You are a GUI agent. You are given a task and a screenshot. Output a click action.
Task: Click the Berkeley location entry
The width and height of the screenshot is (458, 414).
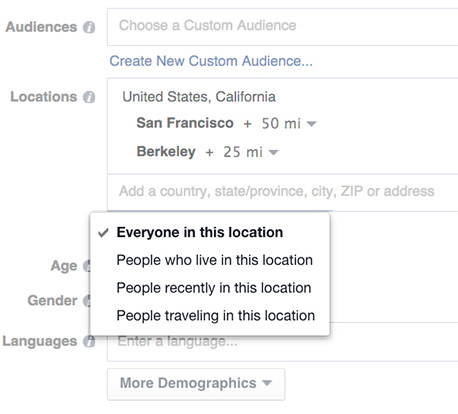click(166, 152)
